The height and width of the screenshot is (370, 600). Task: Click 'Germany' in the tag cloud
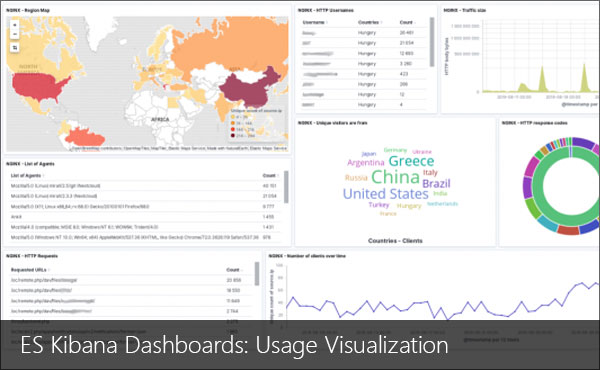point(395,150)
